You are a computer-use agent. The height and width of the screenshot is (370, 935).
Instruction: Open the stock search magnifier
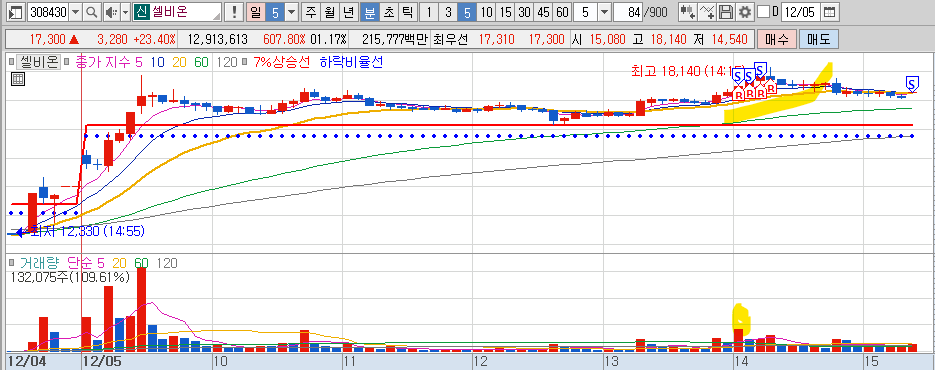pyautogui.click(x=92, y=12)
